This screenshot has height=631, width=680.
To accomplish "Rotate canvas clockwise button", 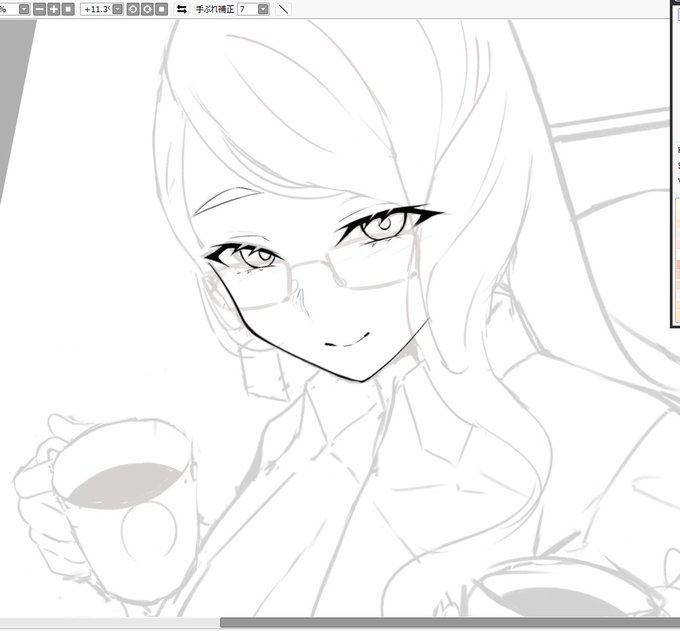I will pos(147,9).
